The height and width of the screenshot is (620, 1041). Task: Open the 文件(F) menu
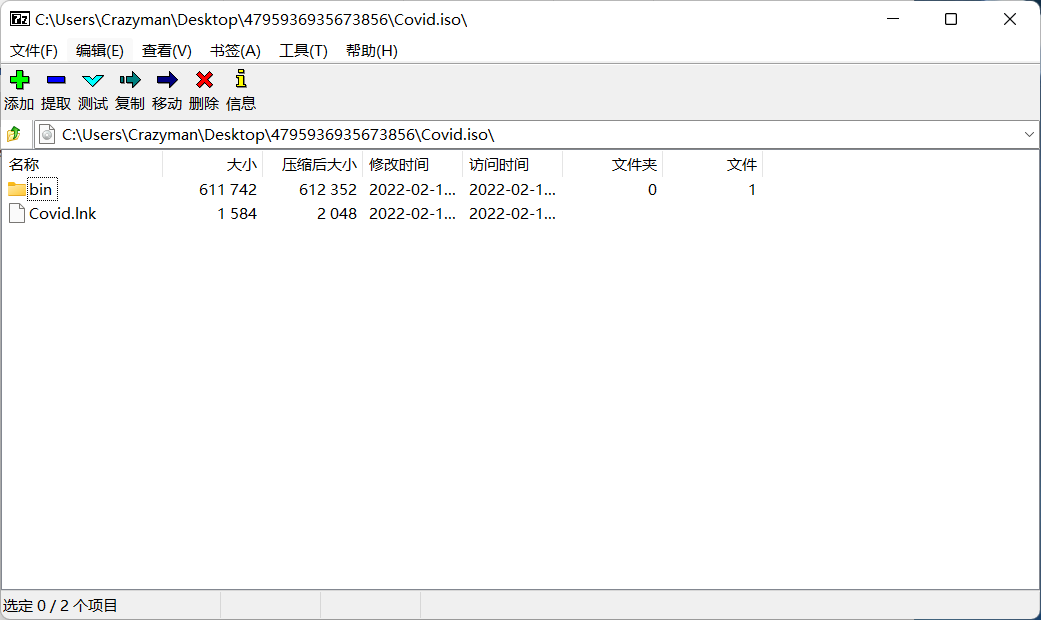(34, 51)
